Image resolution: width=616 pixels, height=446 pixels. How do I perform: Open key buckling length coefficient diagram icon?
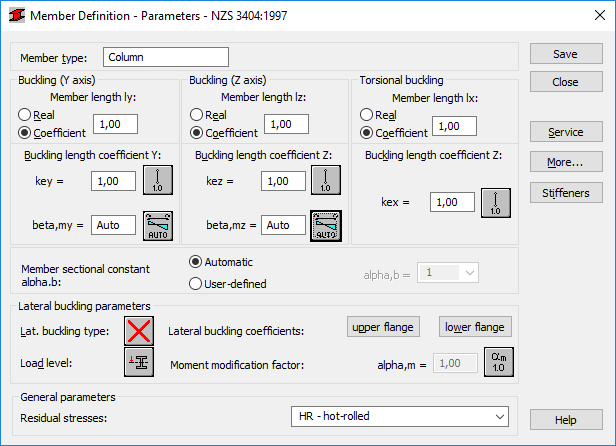pos(158,180)
